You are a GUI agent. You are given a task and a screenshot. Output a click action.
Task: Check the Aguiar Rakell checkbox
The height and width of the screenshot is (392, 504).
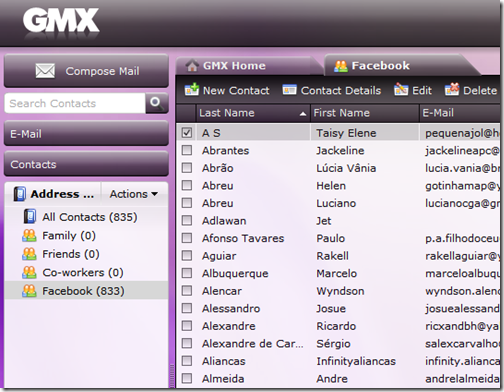(x=187, y=256)
